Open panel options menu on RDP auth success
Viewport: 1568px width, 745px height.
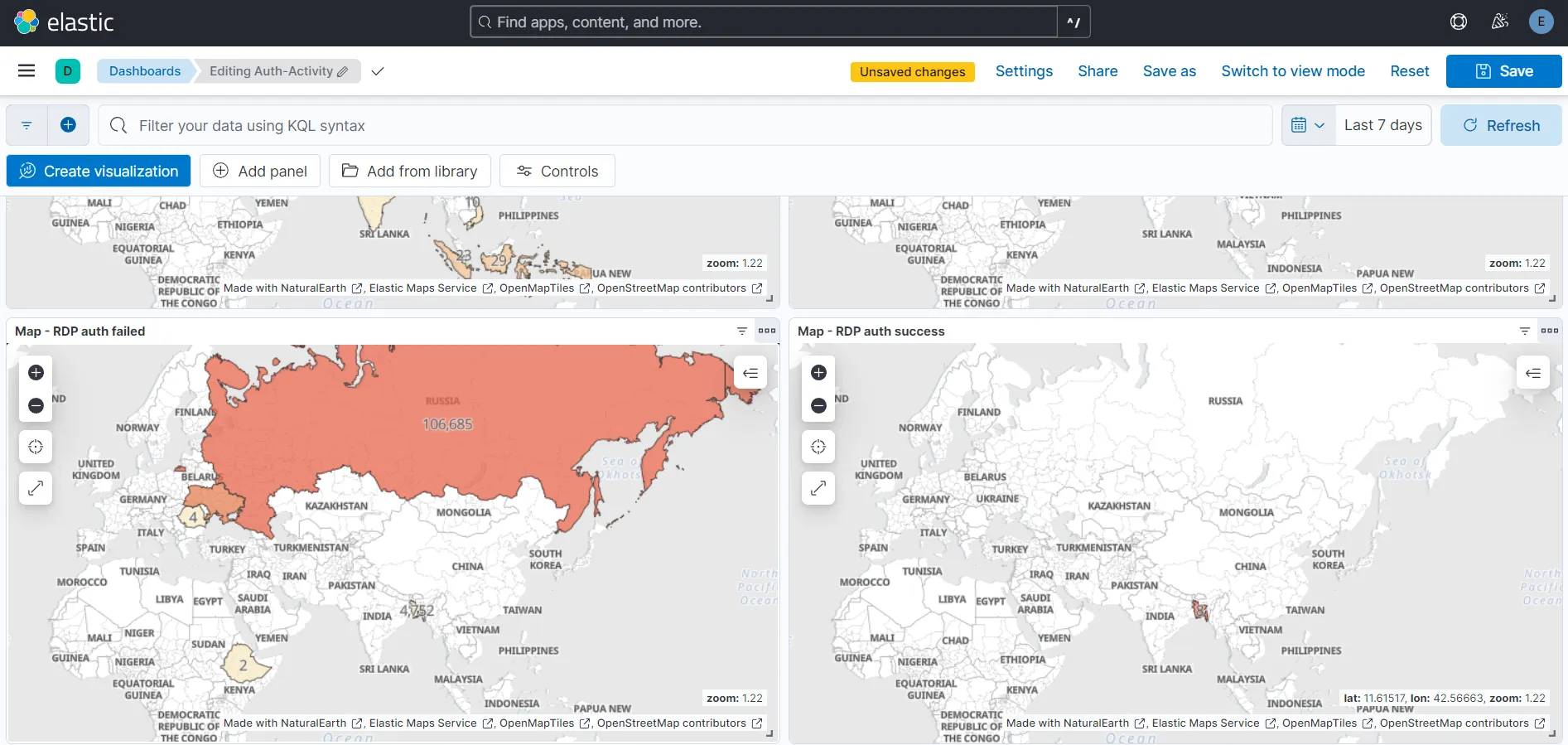tap(1550, 331)
